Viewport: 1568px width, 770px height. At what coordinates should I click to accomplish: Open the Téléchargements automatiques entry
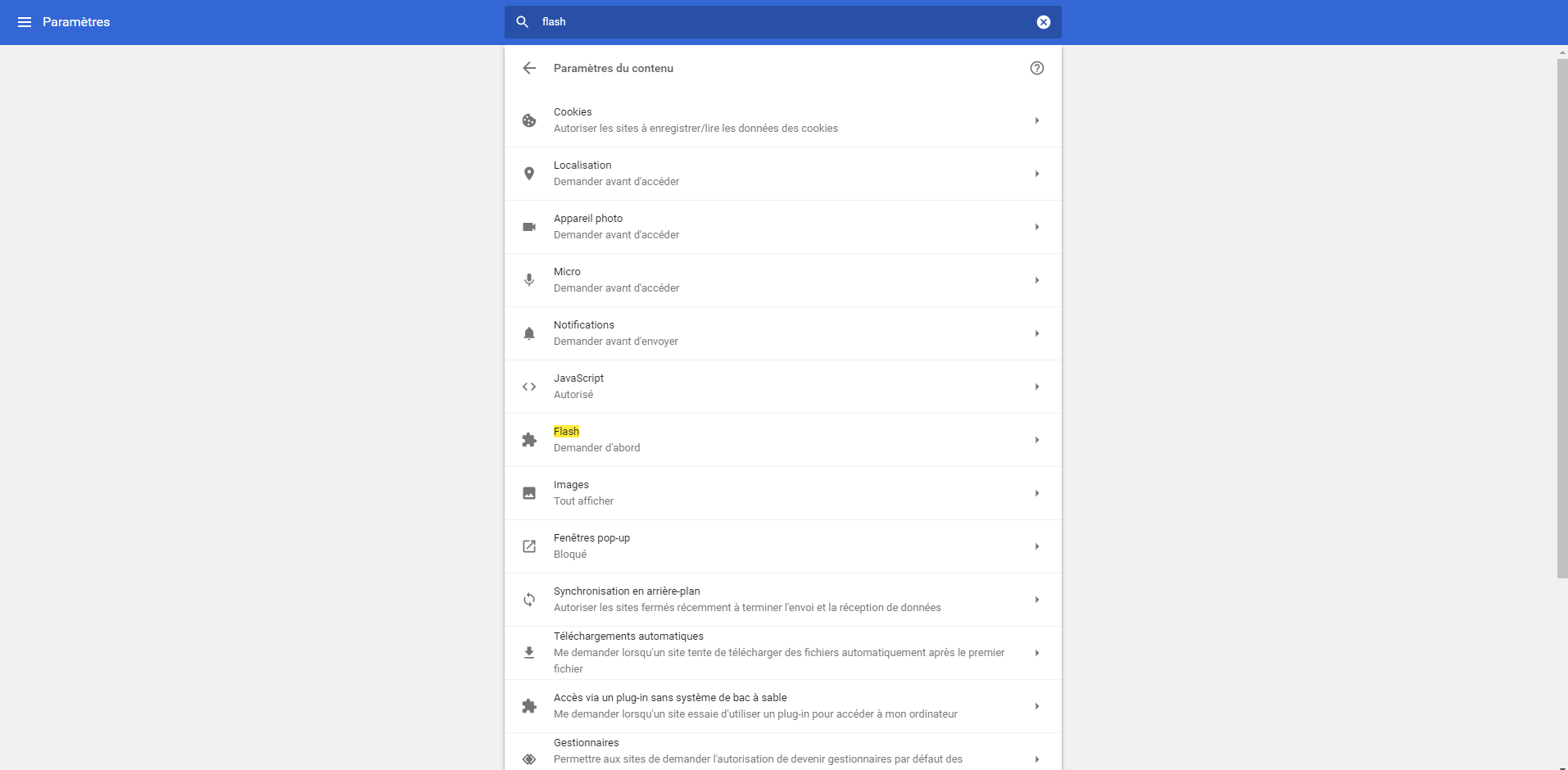[782, 653]
